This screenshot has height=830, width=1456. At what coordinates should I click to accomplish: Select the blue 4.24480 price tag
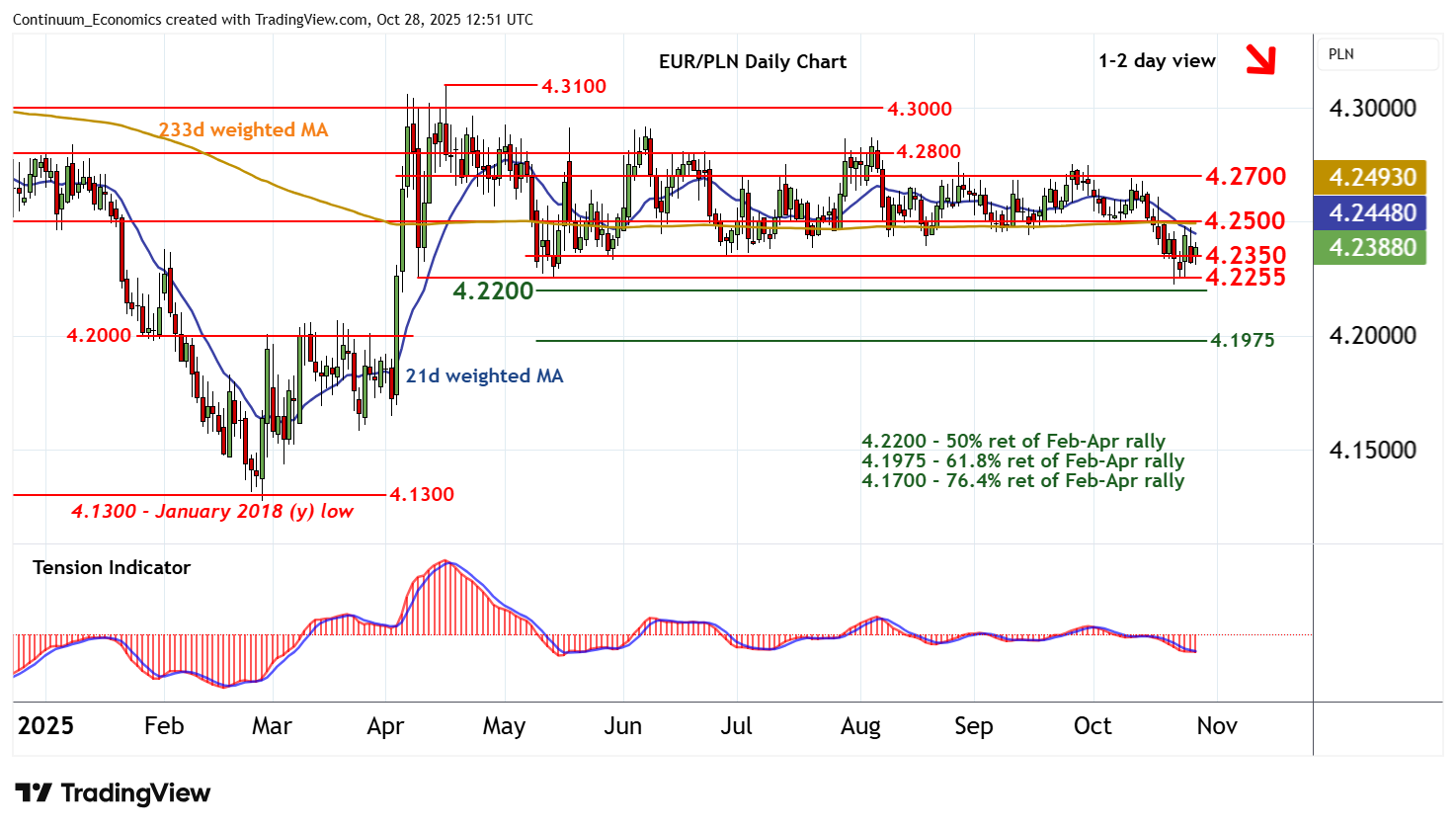click(1371, 212)
